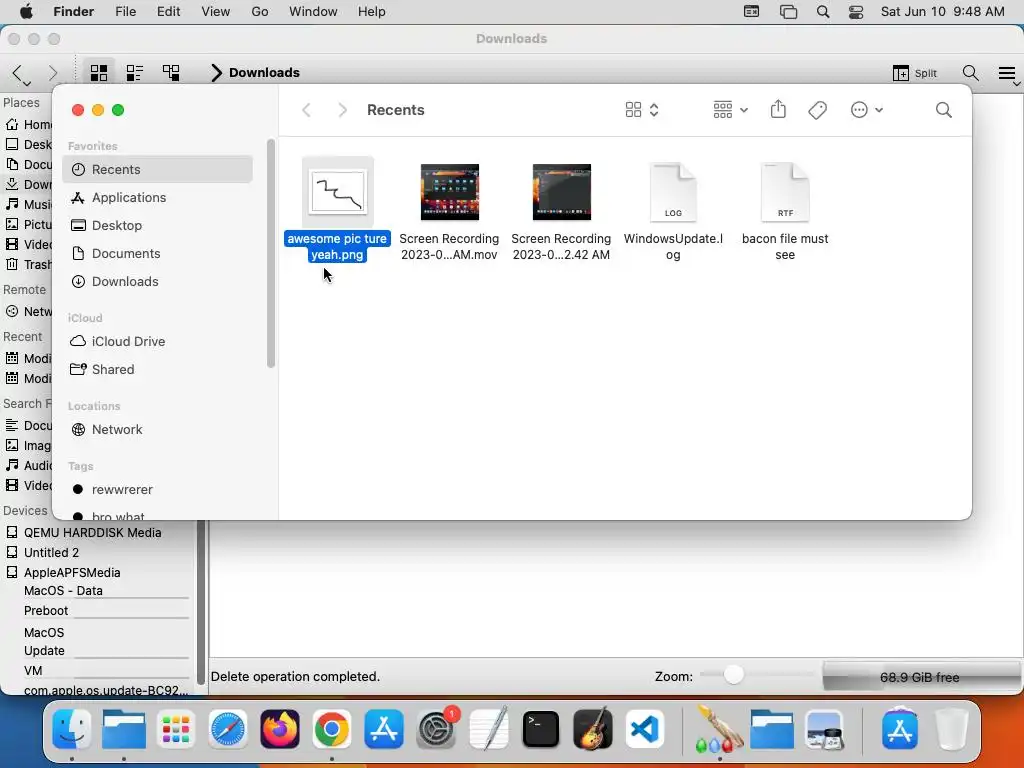Open Network location in Finder sidebar
1024x768 pixels.
point(157,430)
